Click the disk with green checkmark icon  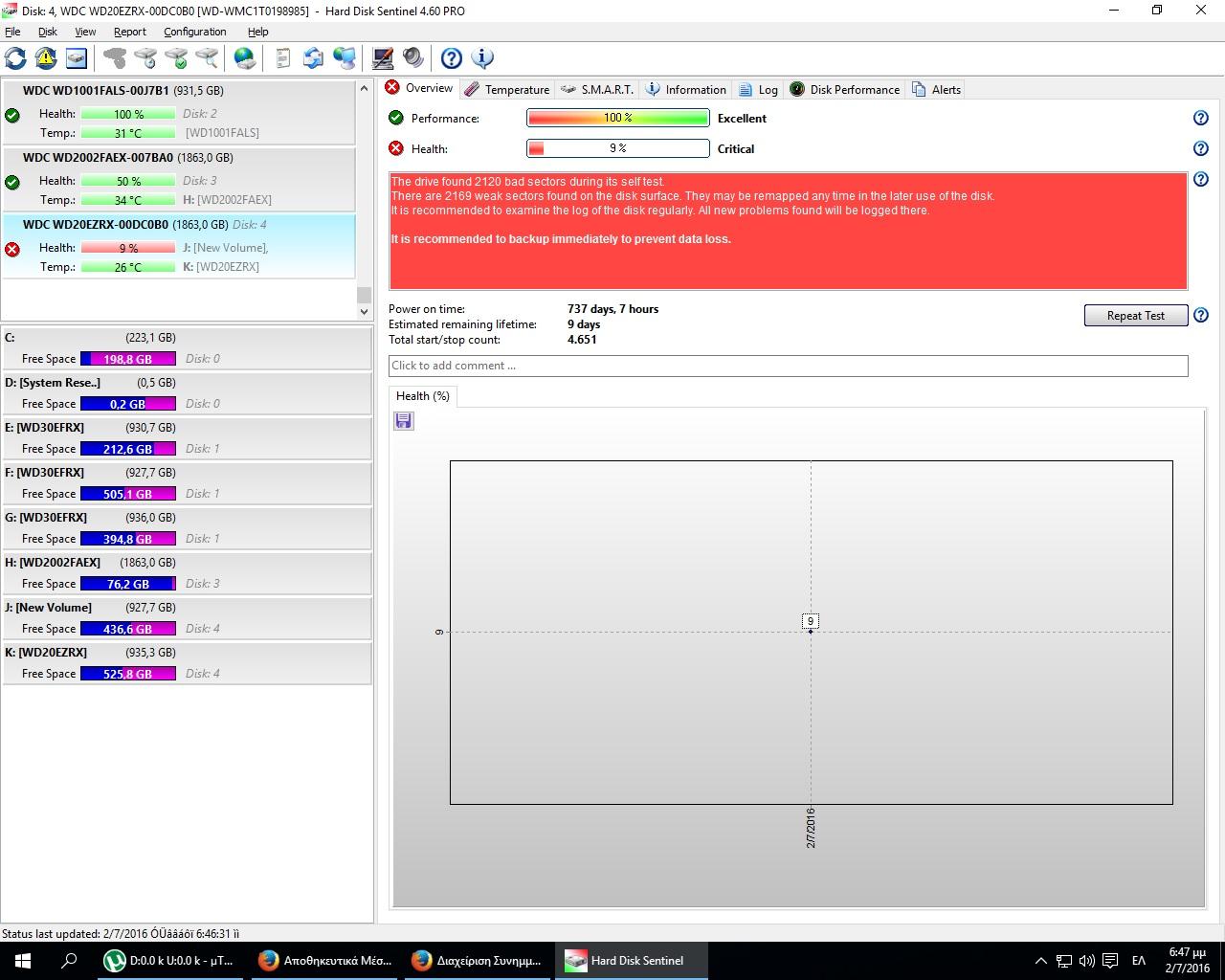[176, 58]
